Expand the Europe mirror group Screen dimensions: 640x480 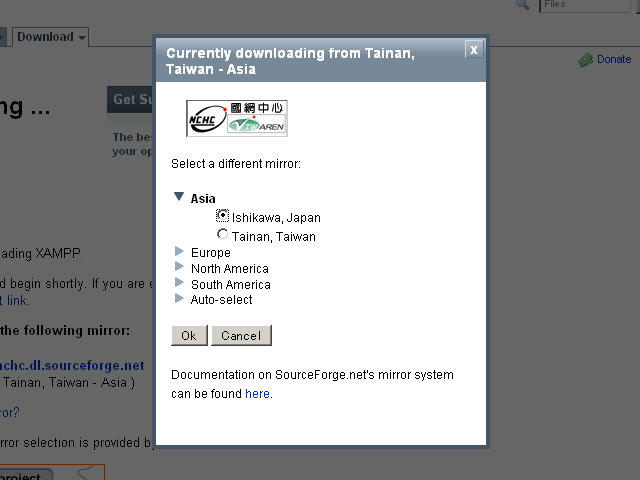tap(179, 251)
